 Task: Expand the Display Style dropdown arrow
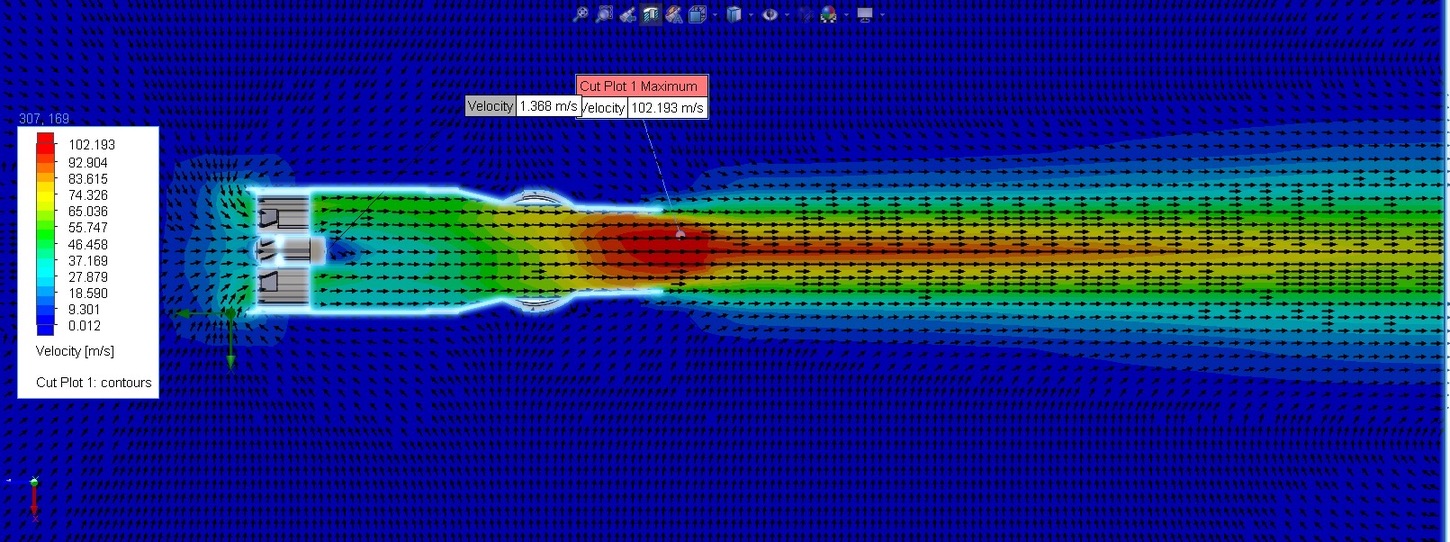(x=751, y=15)
